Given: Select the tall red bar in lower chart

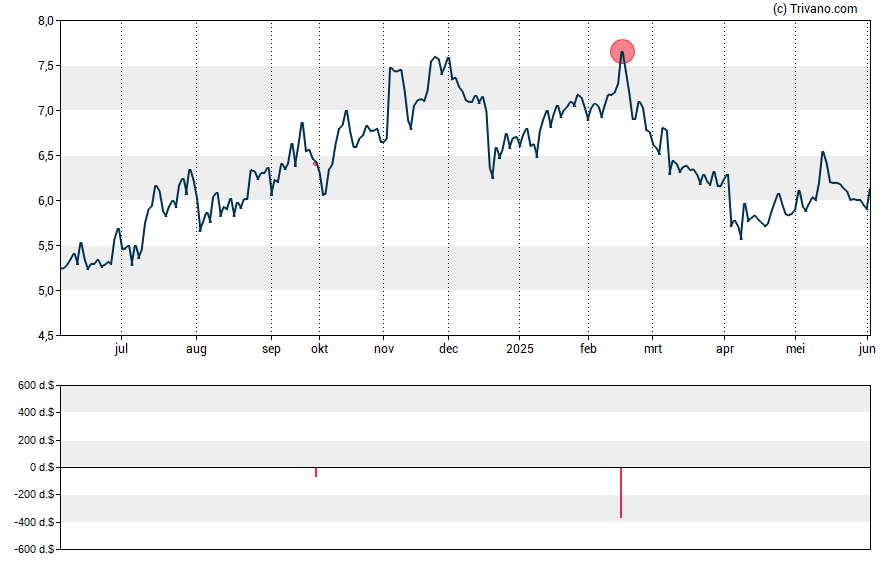Looking at the screenshot, I should click(621, 493).
